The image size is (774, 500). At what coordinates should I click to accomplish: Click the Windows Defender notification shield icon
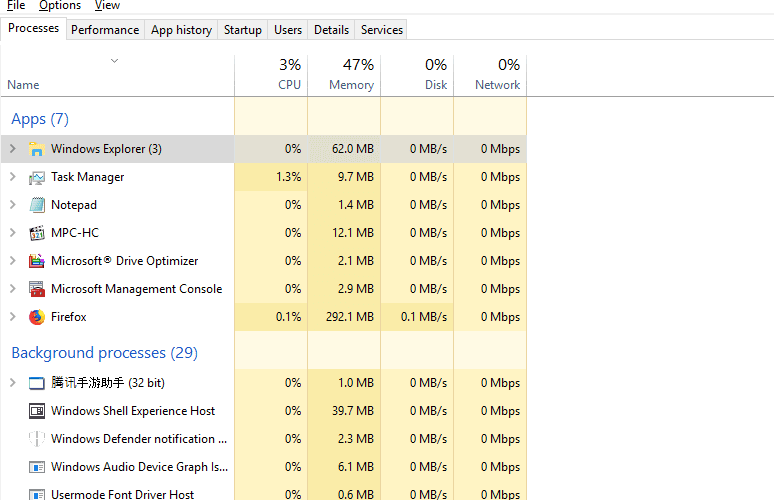(x=37, y=439)
